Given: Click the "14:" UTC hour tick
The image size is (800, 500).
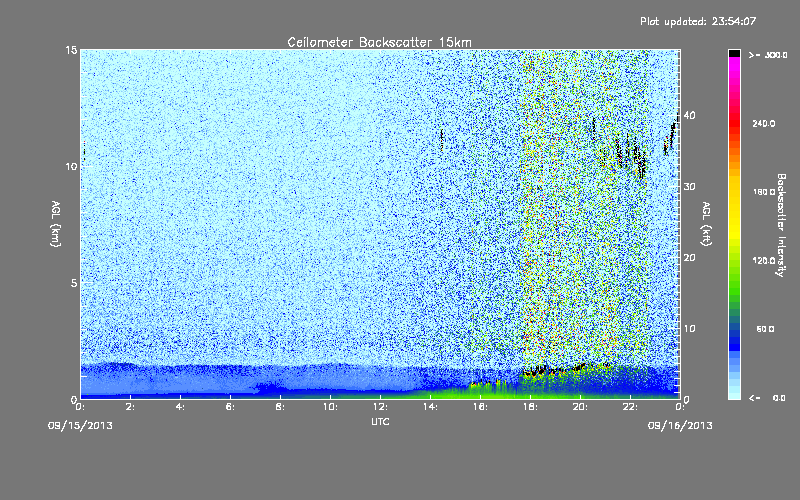Looking at the screenshot, I should (x=431, y=407).
